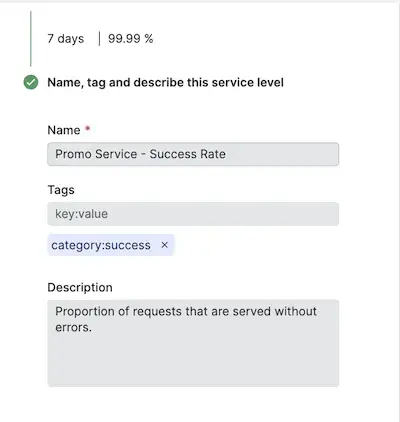
Task: Focus the Description text area
Action: (x=193, y=343)
